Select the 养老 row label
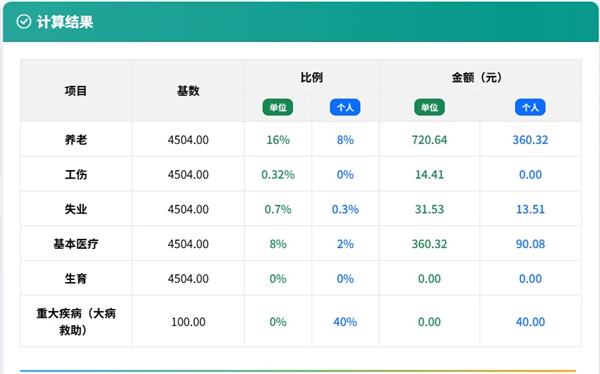600x374 pixels. coord(76,140)
